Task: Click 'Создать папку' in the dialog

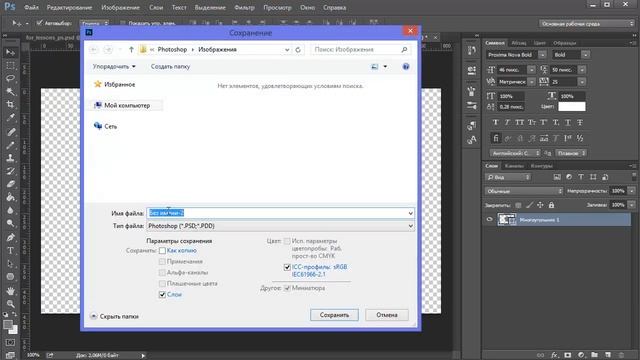Action: coord(170,67)
